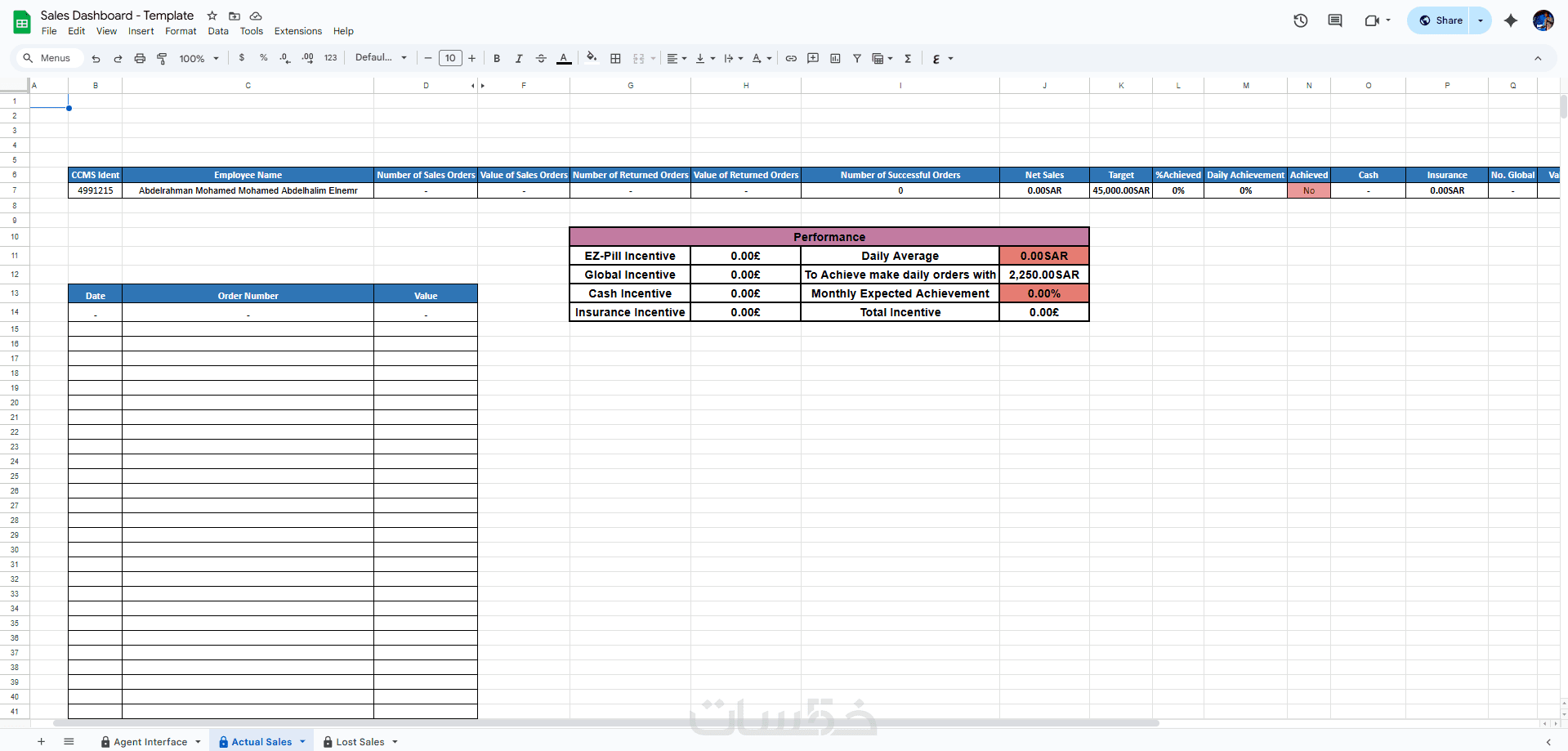Select the Performance header cell
This screenshot has width=1568, height=751.
829,237
